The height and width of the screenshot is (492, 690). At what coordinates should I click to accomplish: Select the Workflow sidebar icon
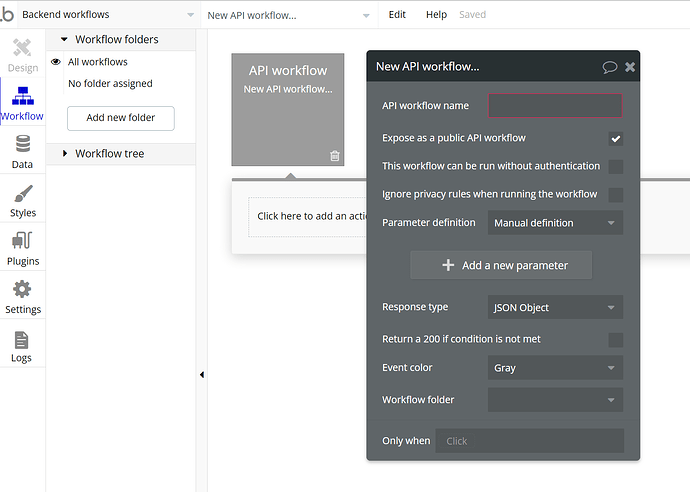tap(23, 96)
